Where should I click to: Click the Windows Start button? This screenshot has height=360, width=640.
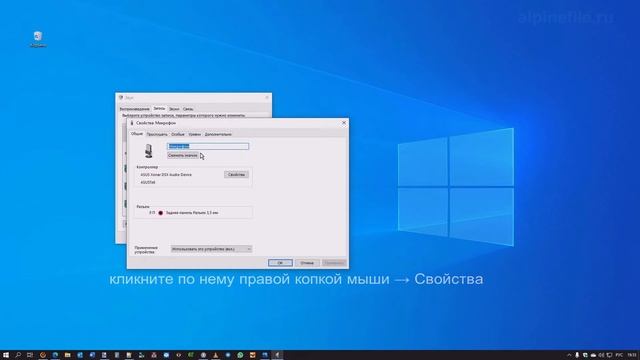pos(6,355)
